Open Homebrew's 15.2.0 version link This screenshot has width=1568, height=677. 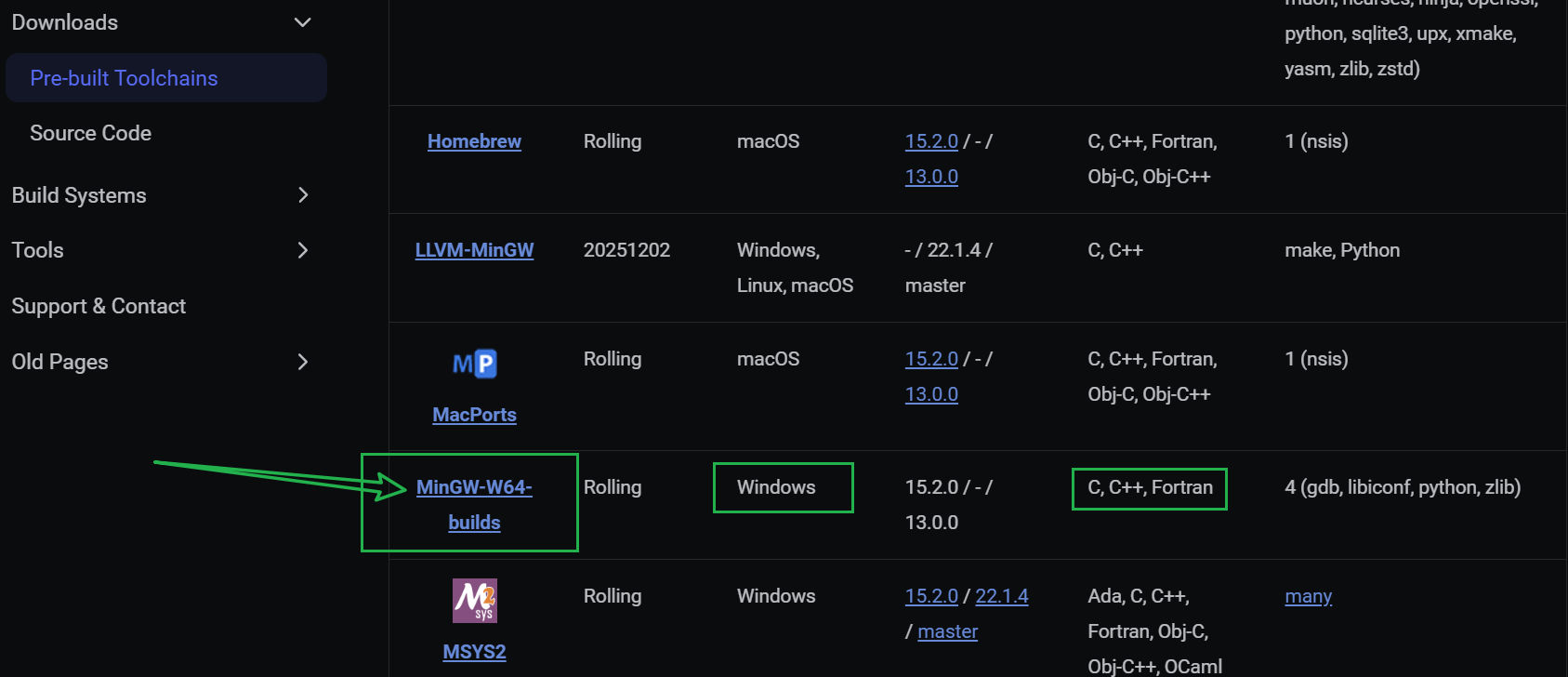931,141
